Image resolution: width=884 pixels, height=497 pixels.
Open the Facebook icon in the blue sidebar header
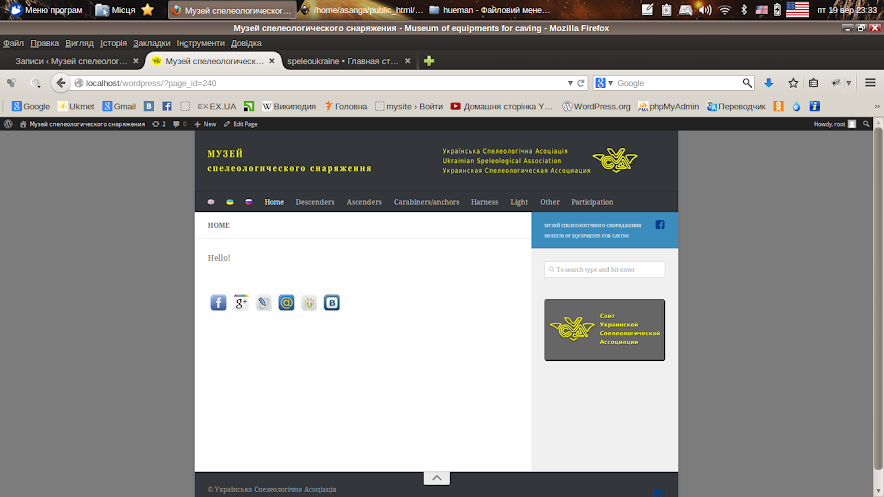(x=660, y=225)
